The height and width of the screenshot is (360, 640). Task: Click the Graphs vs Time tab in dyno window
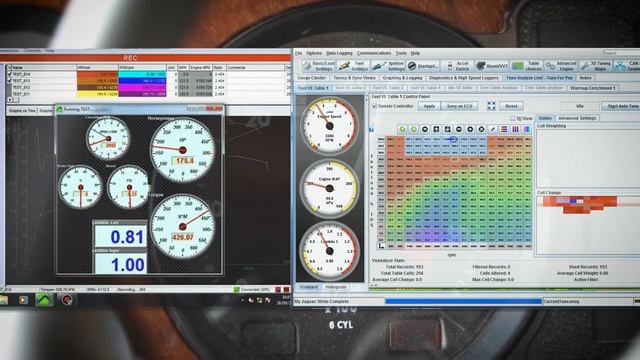pyautogui.click(x=22, y=111)
